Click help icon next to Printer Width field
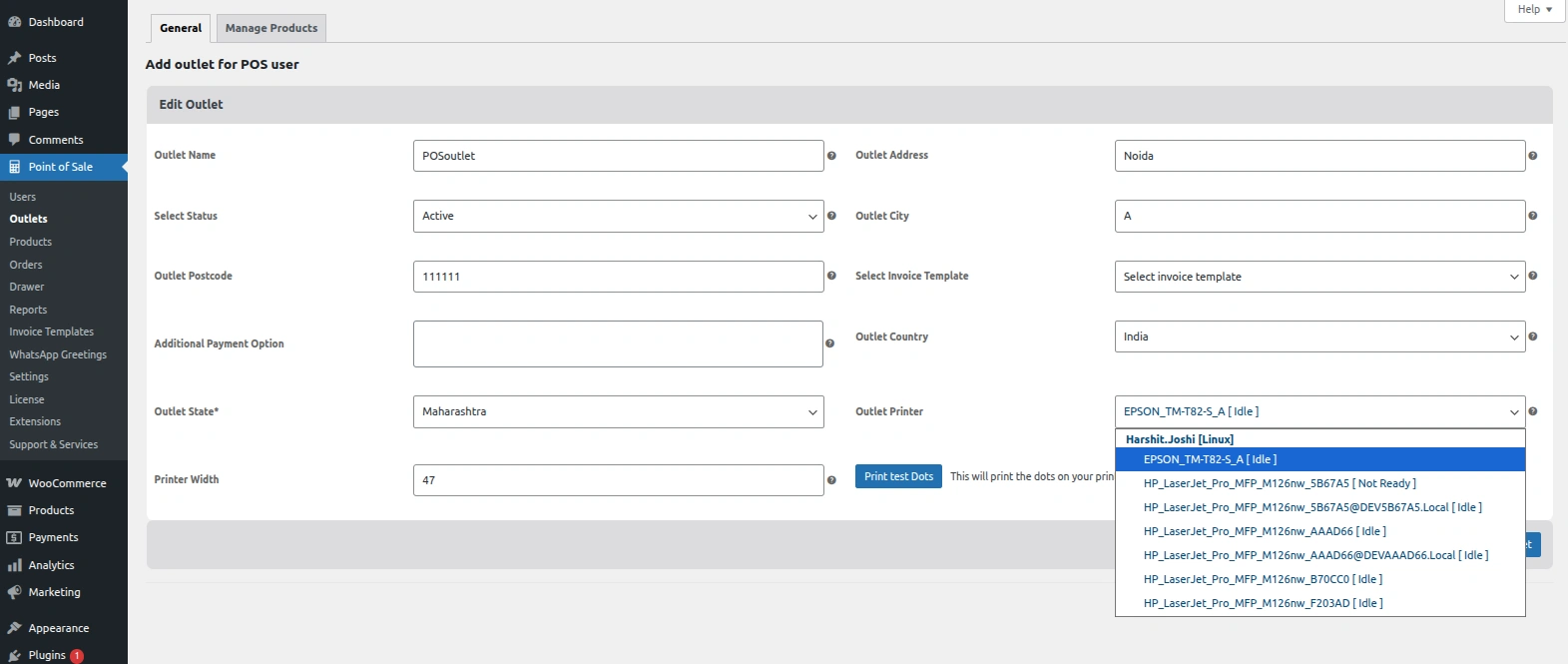Viewport: 1568px width, 664px height. [831, 480]
